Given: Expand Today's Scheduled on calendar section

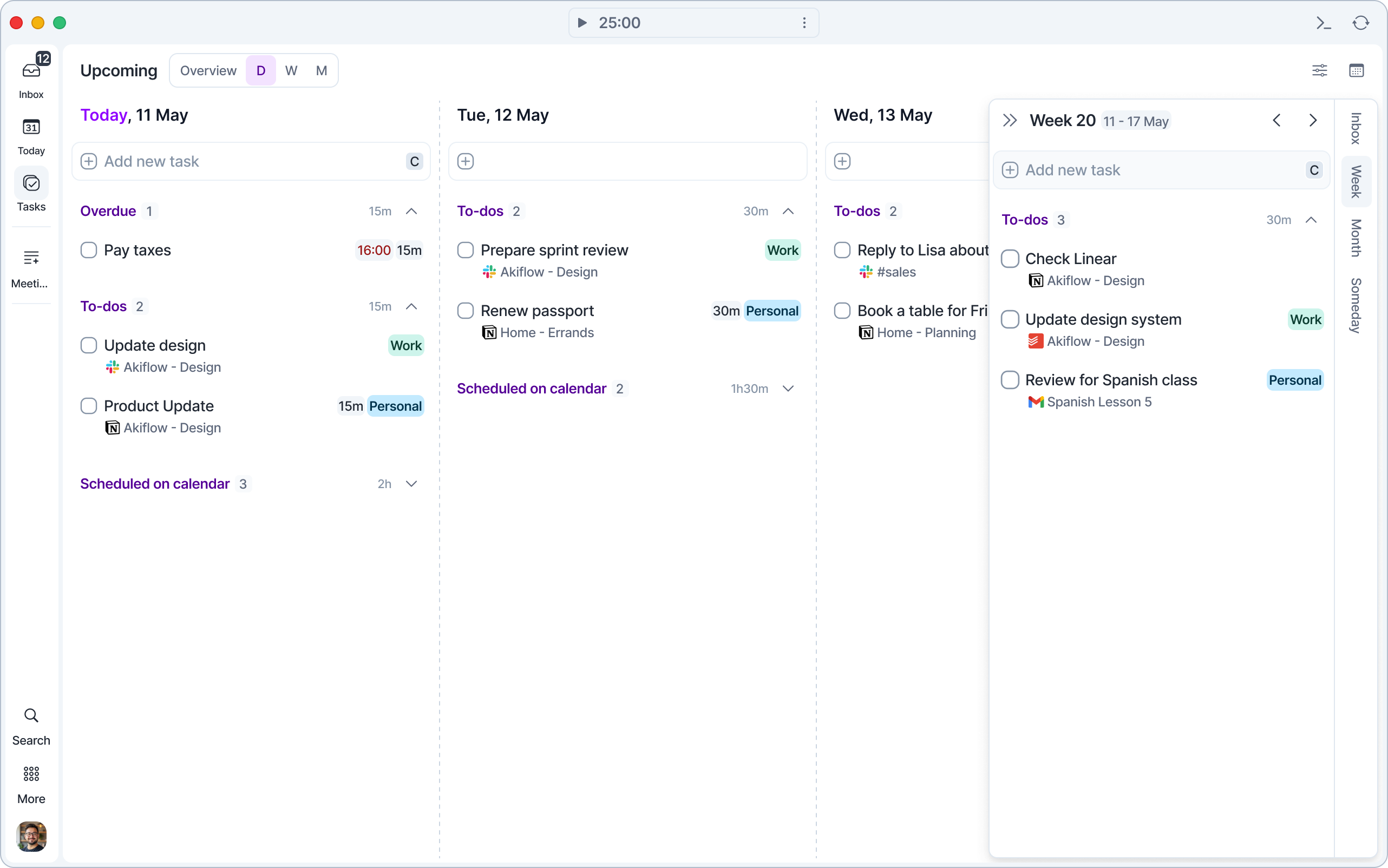Looking at the screenshot, I should [x=411, y=484].
